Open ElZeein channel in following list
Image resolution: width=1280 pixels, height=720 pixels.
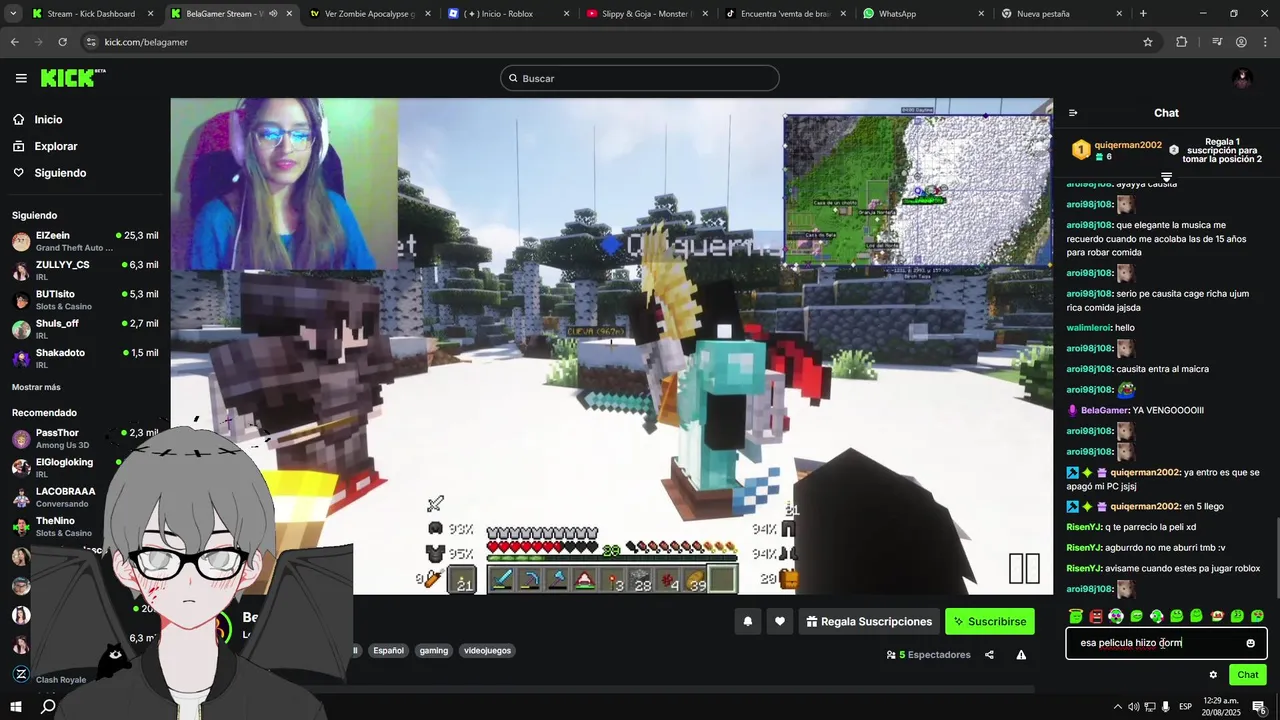tap(85, 241)
